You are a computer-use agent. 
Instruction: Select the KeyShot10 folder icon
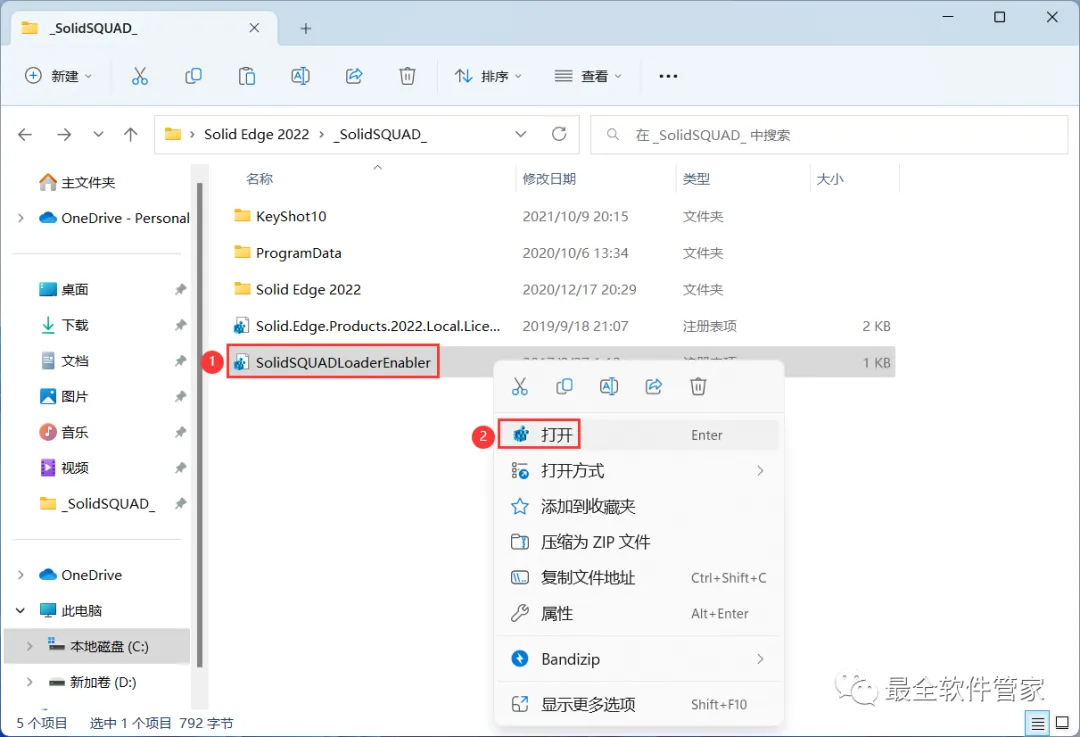coord(242,216)
